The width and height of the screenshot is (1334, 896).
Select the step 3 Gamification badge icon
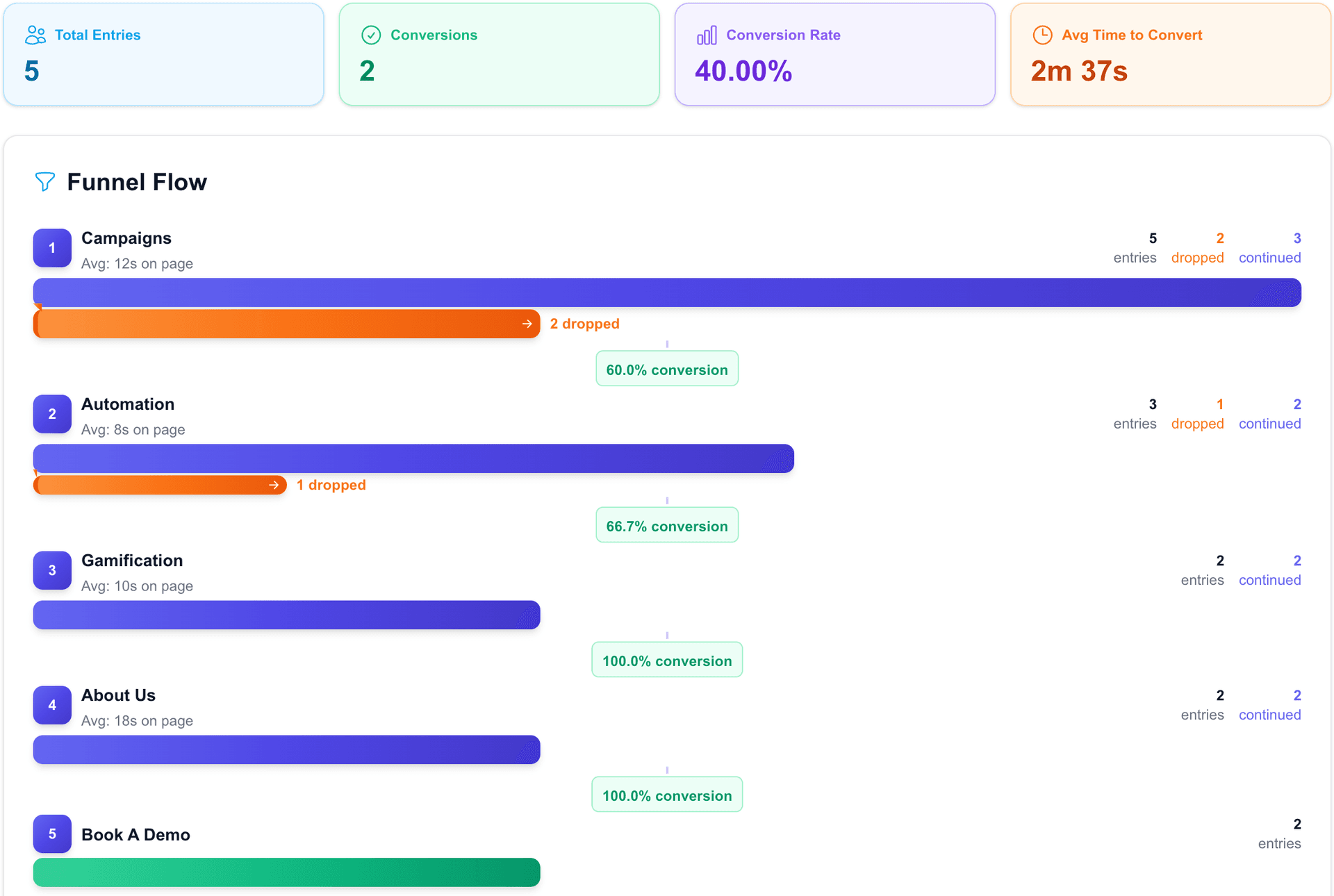pos(52,570)
